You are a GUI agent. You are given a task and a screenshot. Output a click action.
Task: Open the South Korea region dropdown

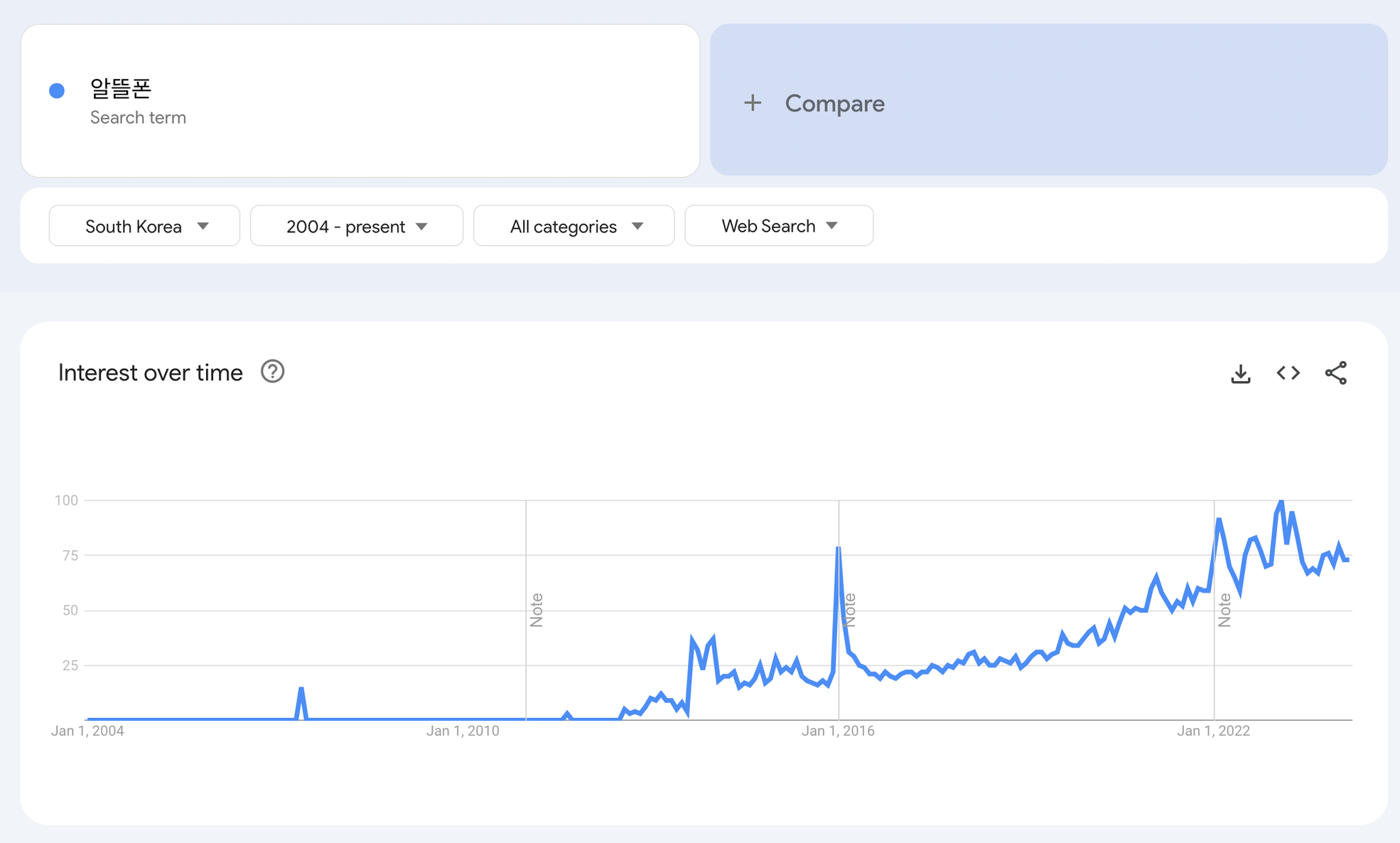tap(144, 226)
